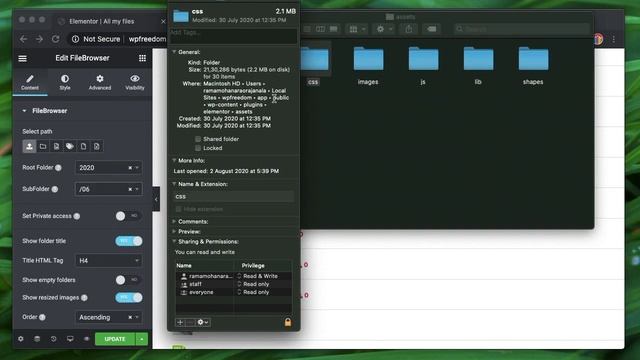Check the Shared folder checkbox

coord(198,139)
